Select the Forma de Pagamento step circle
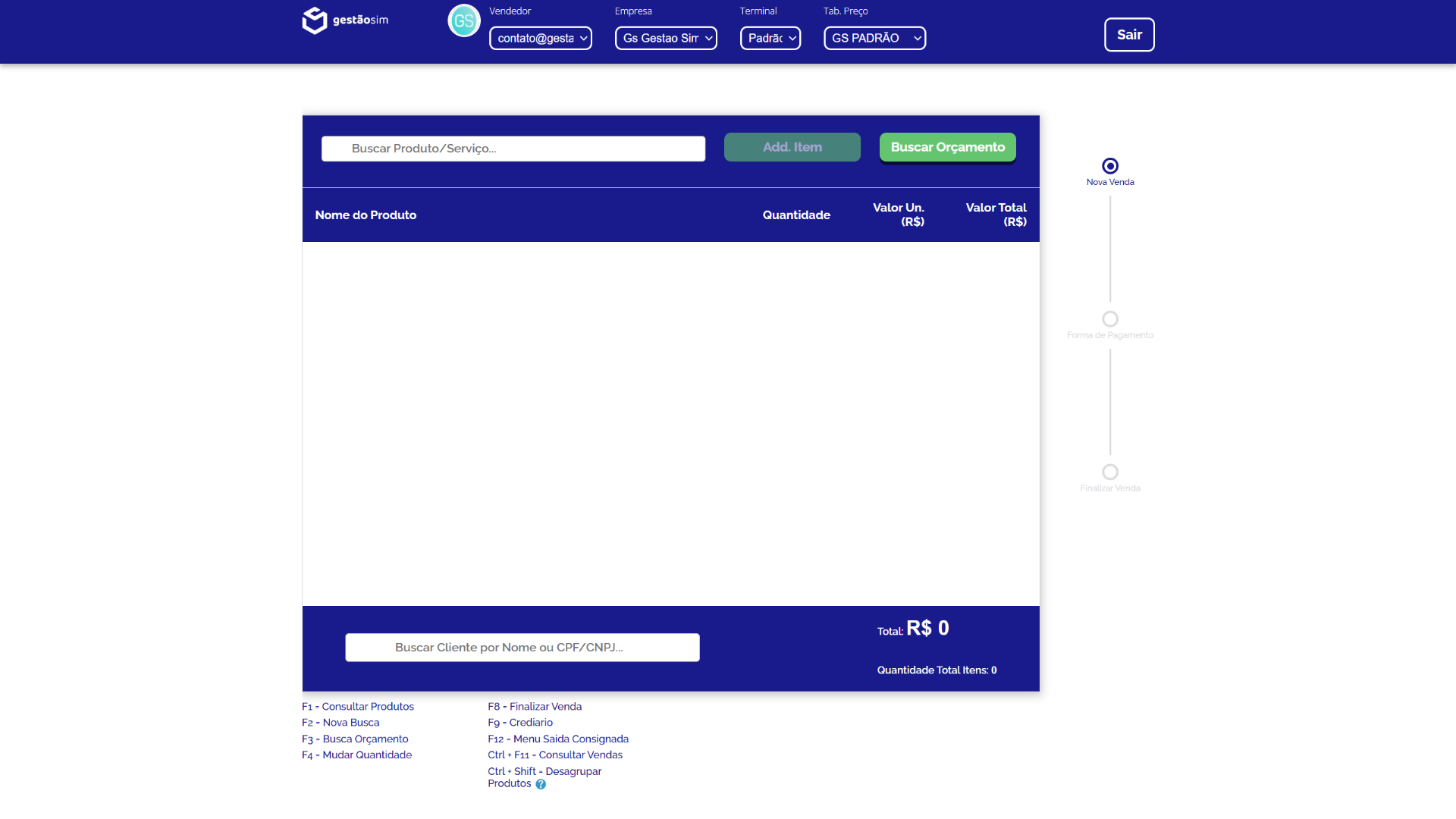 (x=1110, y=318)
